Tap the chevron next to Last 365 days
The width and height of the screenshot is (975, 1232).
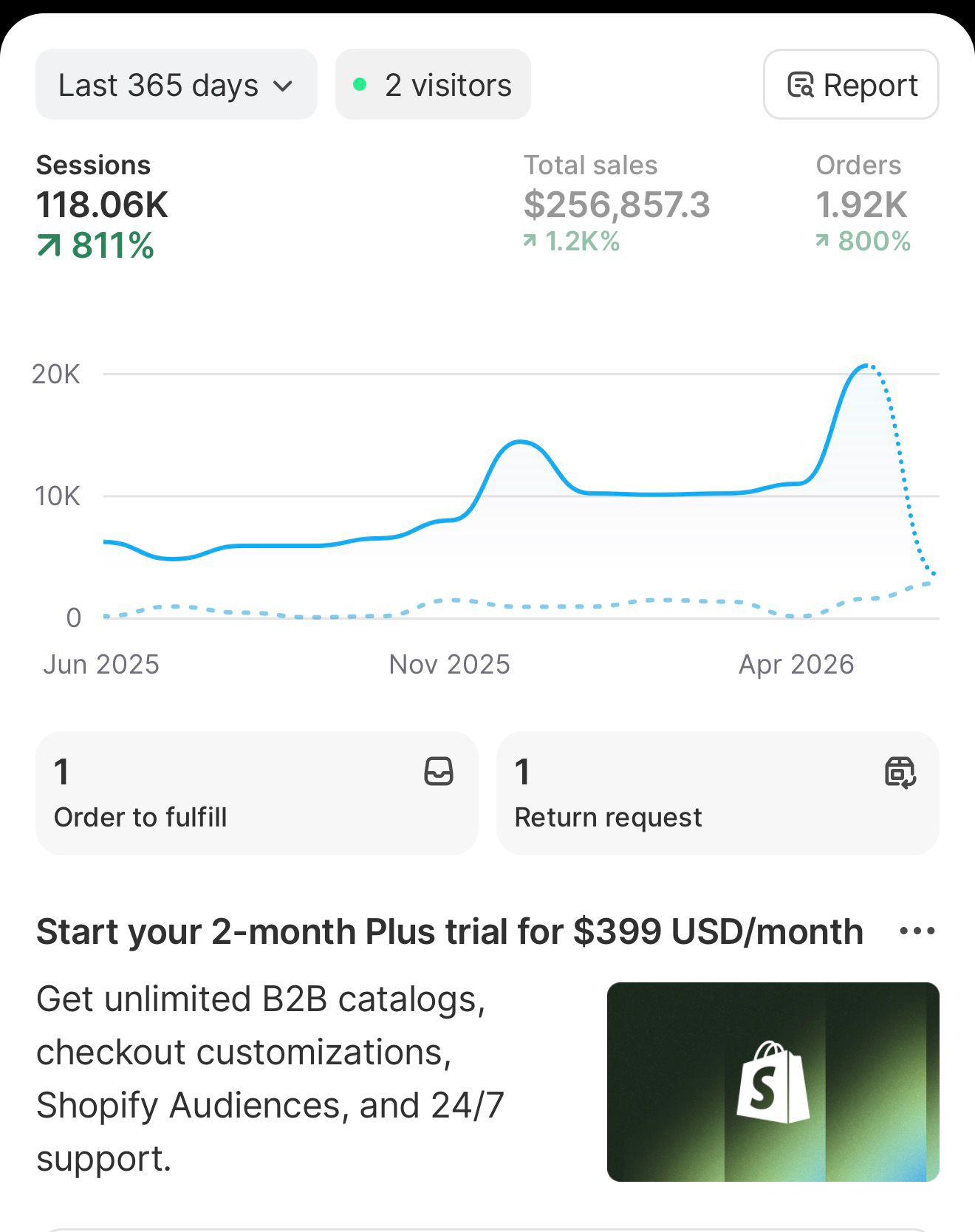pos(283,86)
